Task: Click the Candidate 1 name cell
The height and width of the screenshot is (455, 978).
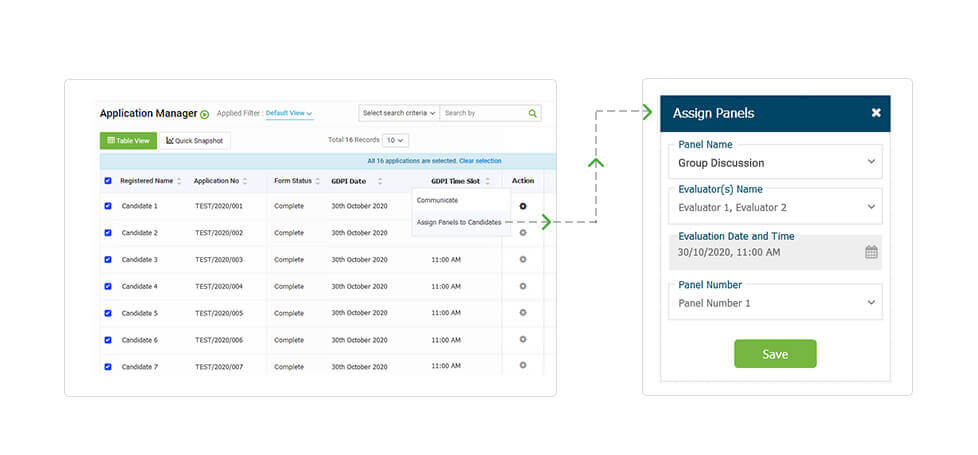Action: pyautogui.click(x=140, y=206)
